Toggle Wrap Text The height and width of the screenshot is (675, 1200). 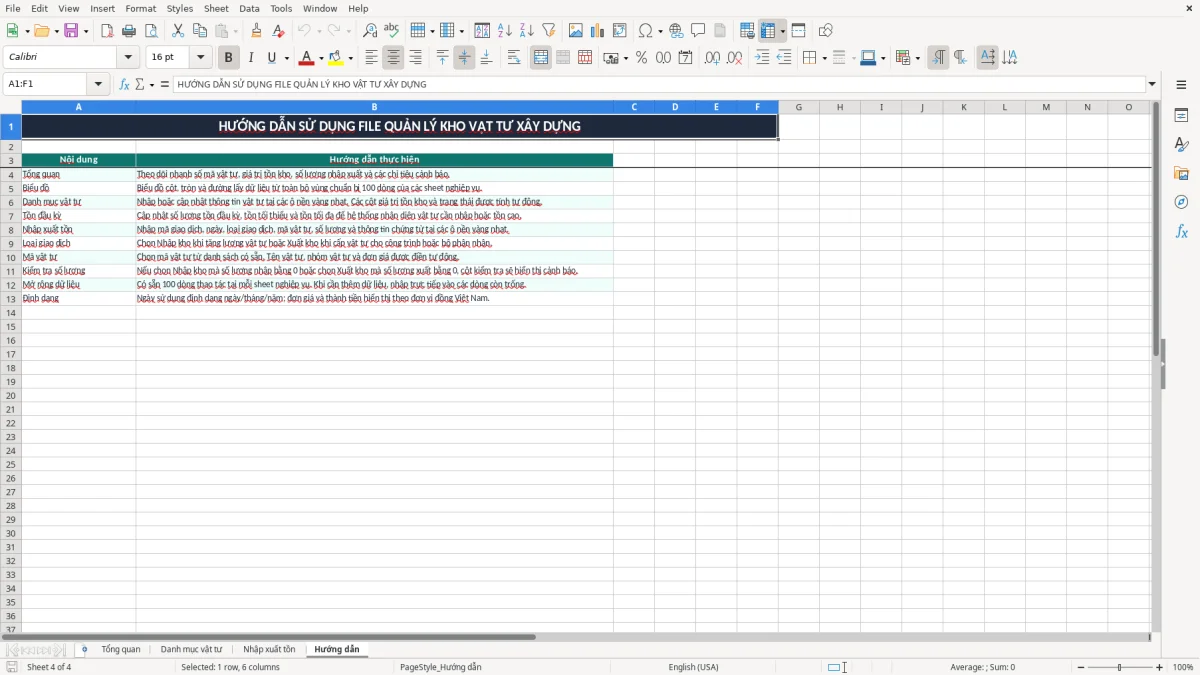coord(514,58)
